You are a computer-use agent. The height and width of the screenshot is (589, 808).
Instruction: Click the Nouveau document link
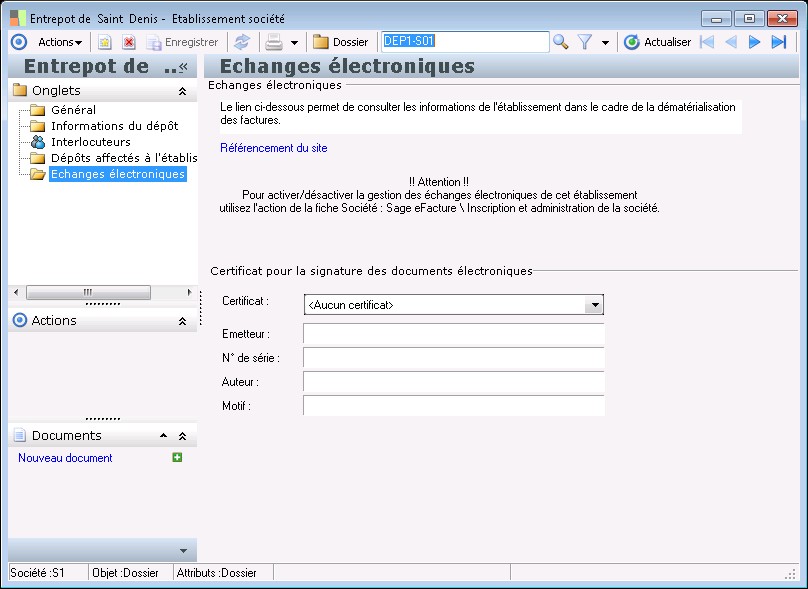point(65,458)
